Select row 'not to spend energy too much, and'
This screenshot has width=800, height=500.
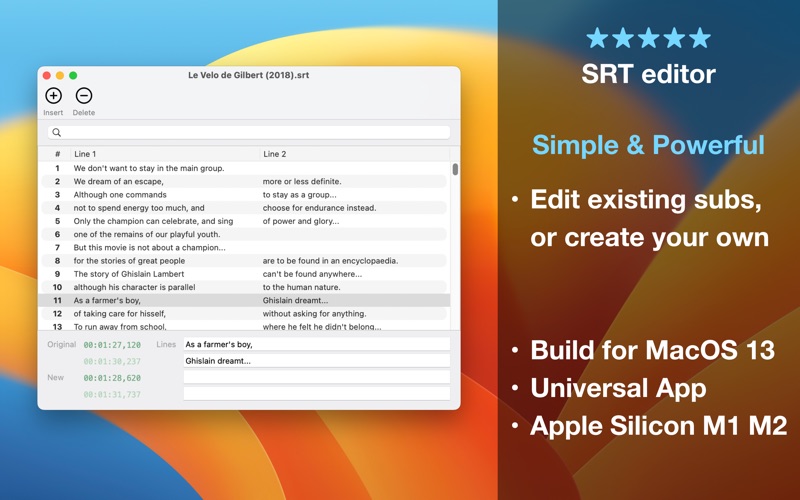tap(244, 208)
